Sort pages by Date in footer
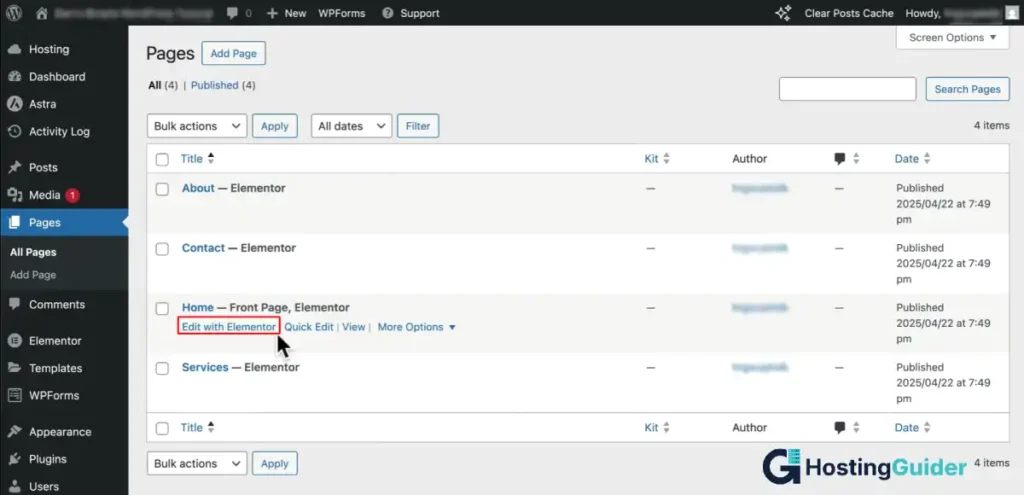The height and width of the screenshot is (495, 1024). click(912, 428)
